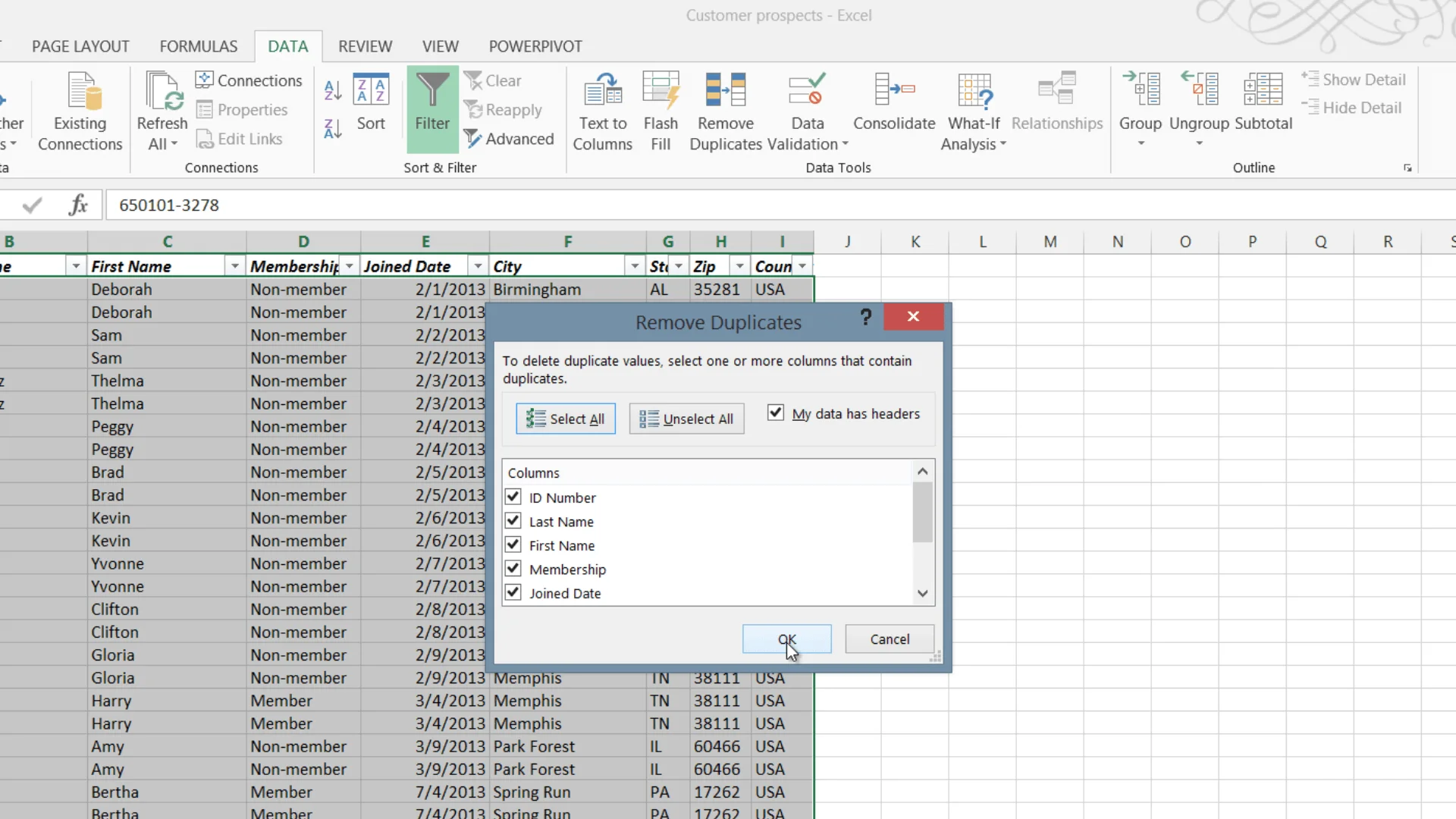Toggle My data has headers checkbox
Image resolution: width=1456 pixels, height=819 pixels.
(775, 413)
